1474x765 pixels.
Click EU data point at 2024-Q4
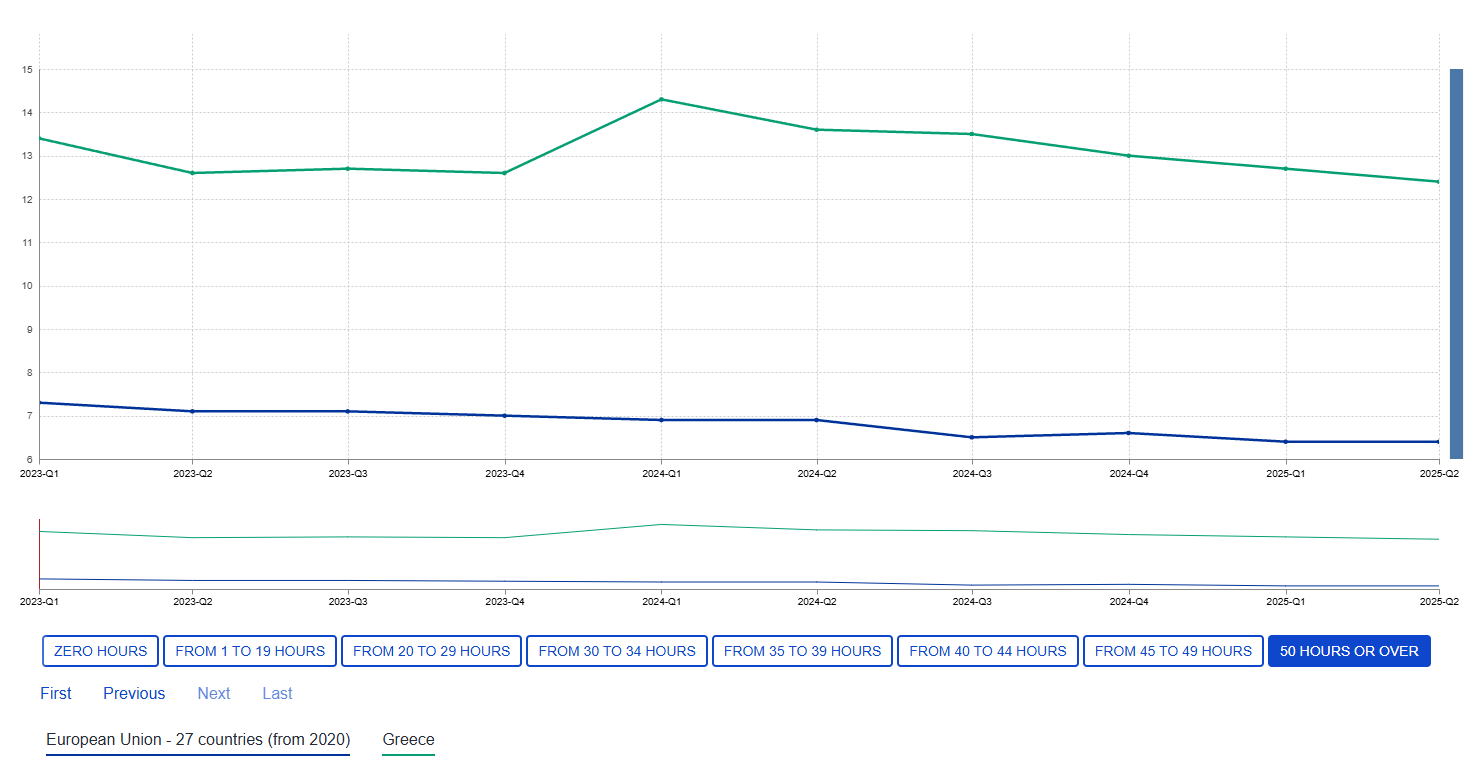tap(1129, 433)
